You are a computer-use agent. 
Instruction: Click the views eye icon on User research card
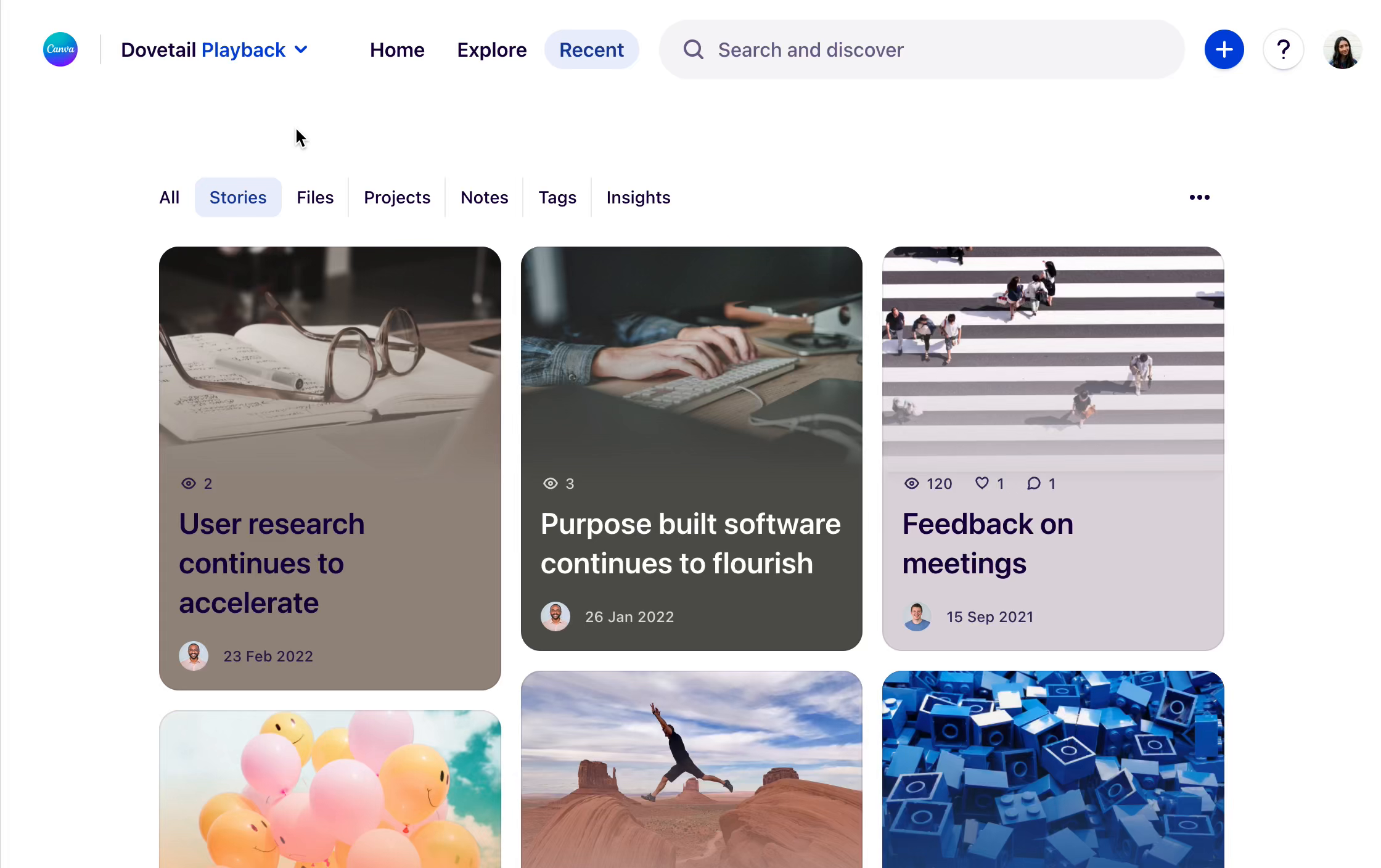tap(189, 483)
